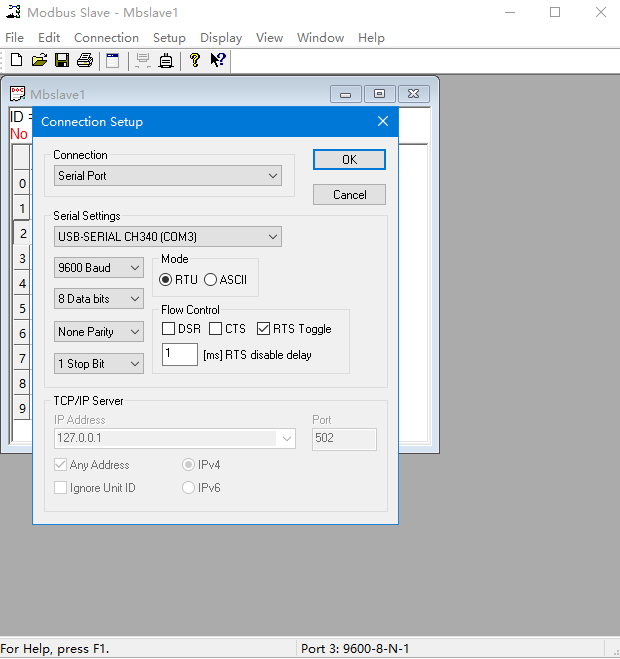Uncheck the RTS Toggle checkbox

[264, 329]
